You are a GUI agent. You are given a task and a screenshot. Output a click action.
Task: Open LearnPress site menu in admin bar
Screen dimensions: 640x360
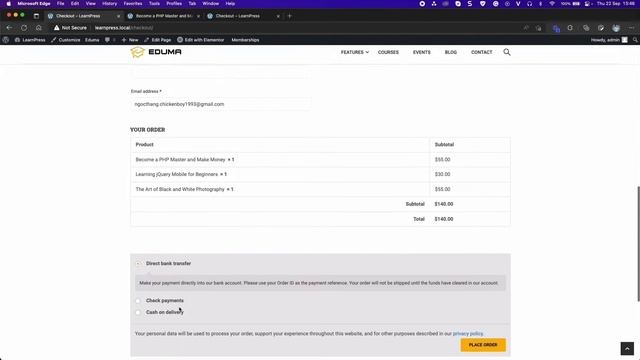click(30, 40)
